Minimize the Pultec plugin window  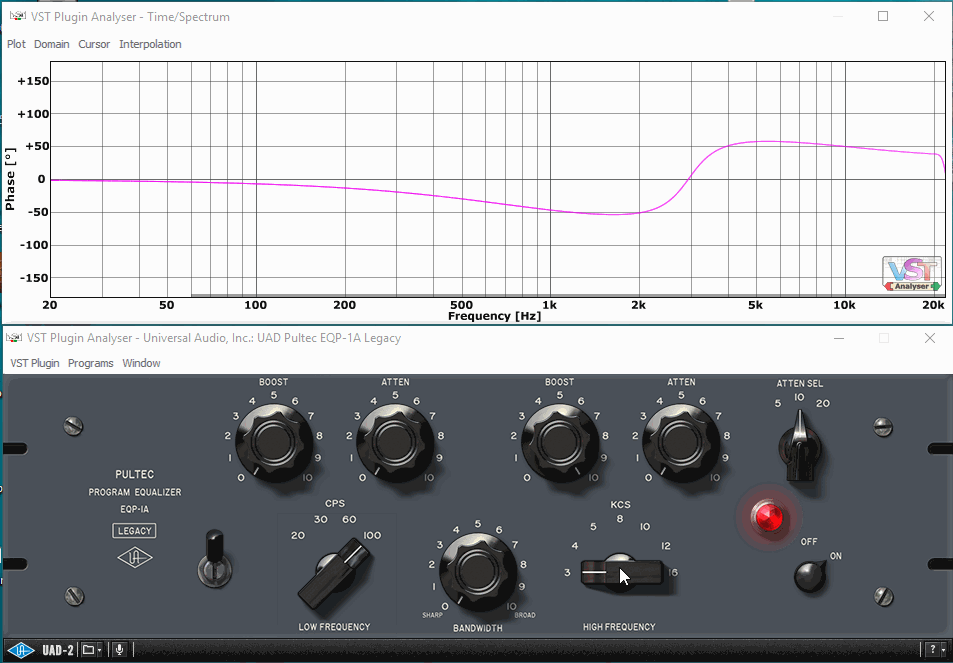click(x=839, y=338)
